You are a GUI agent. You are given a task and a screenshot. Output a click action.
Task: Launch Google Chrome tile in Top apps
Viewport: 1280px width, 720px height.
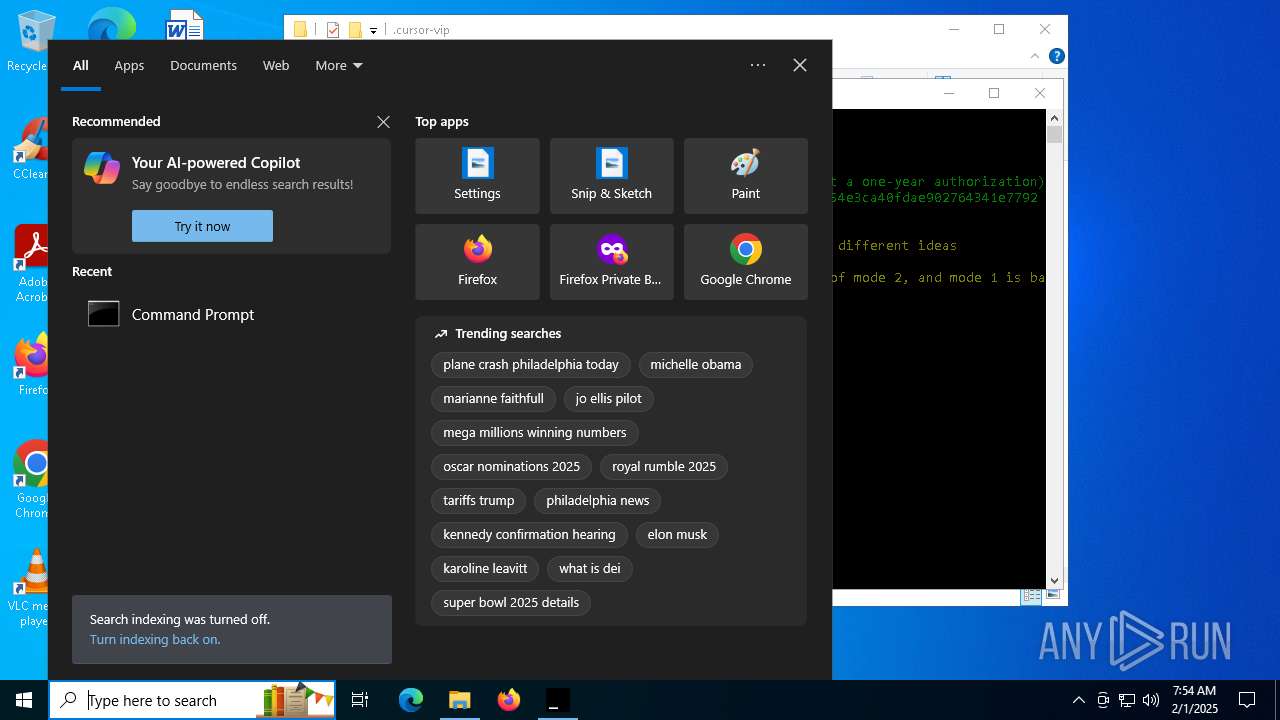(x=745, y=262)
